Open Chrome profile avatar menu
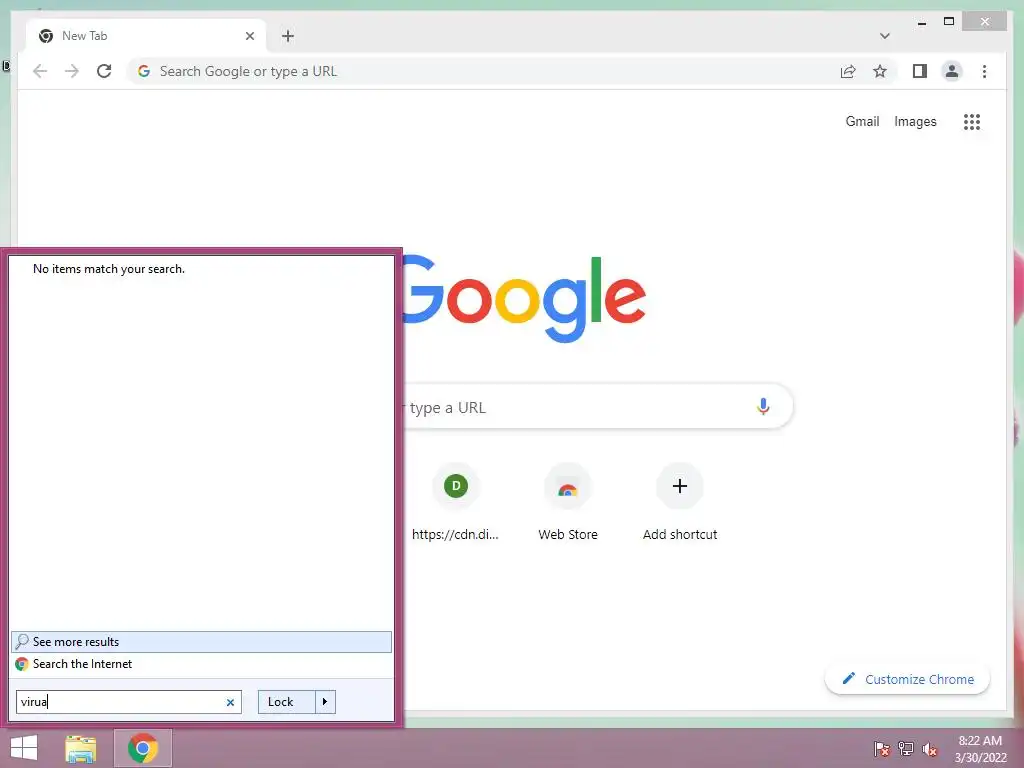The image size is (1024, 768). pos(952,71)
